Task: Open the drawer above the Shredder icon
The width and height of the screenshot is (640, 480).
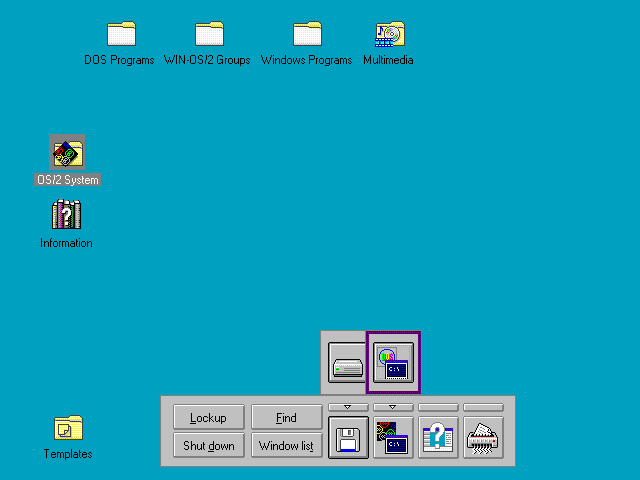Action: (x=483, y=407)
